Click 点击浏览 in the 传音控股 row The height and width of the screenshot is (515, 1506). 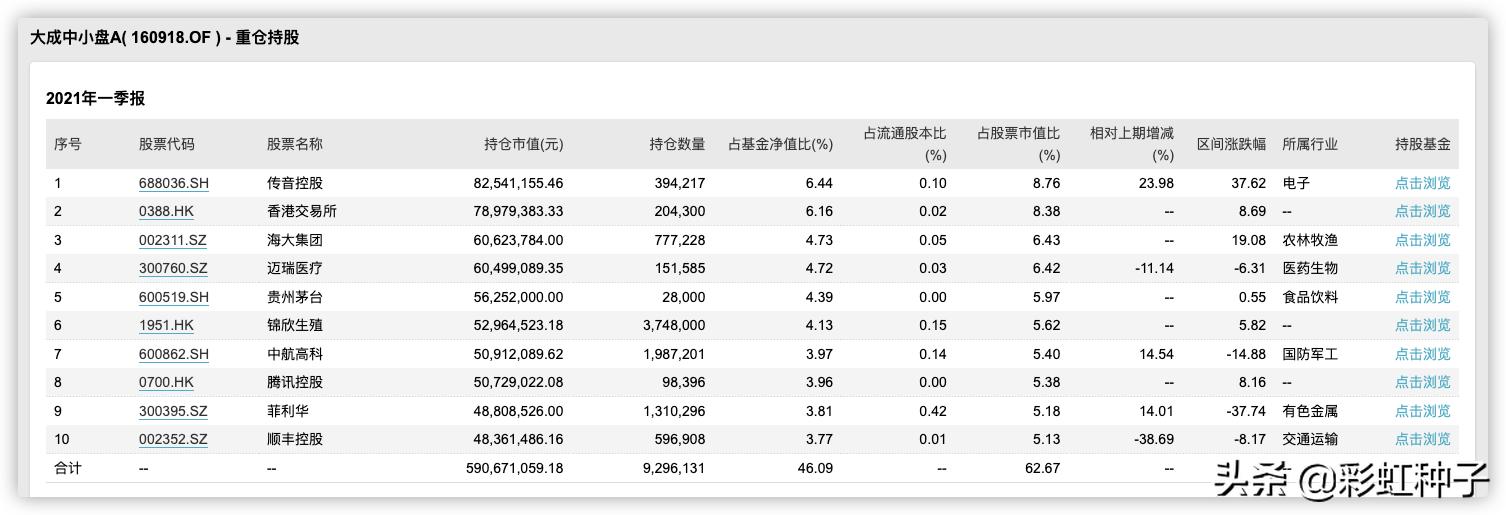(1422, 183)
